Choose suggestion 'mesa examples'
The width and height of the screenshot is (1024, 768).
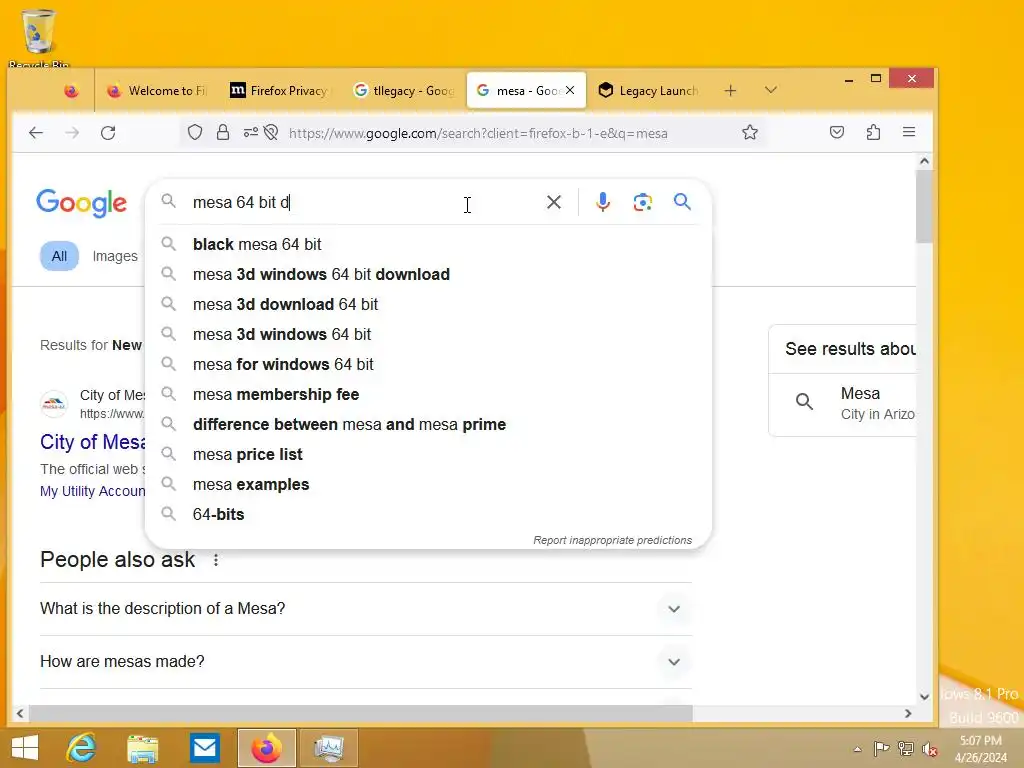click(428, 485)
